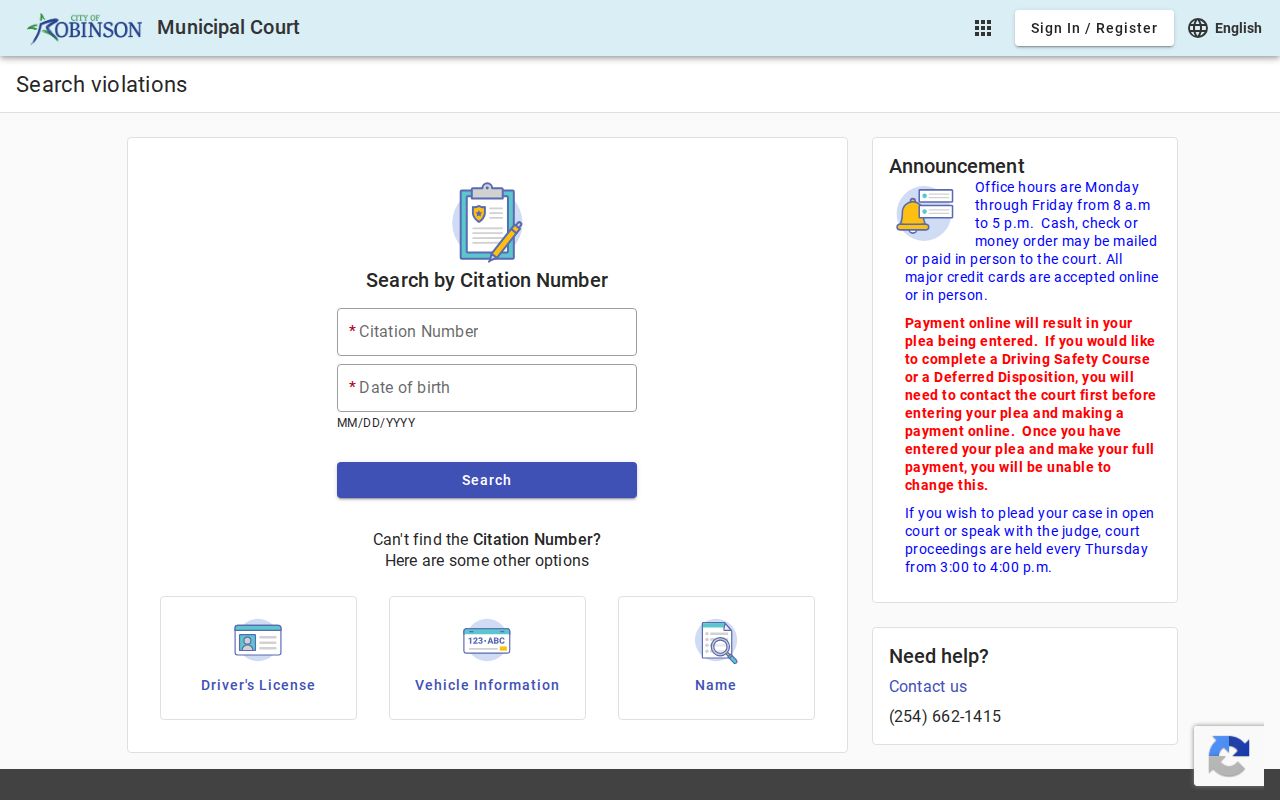Click the Search by Citation Number heading
The image size is (1280, 800).
click(x=487, y=280)
